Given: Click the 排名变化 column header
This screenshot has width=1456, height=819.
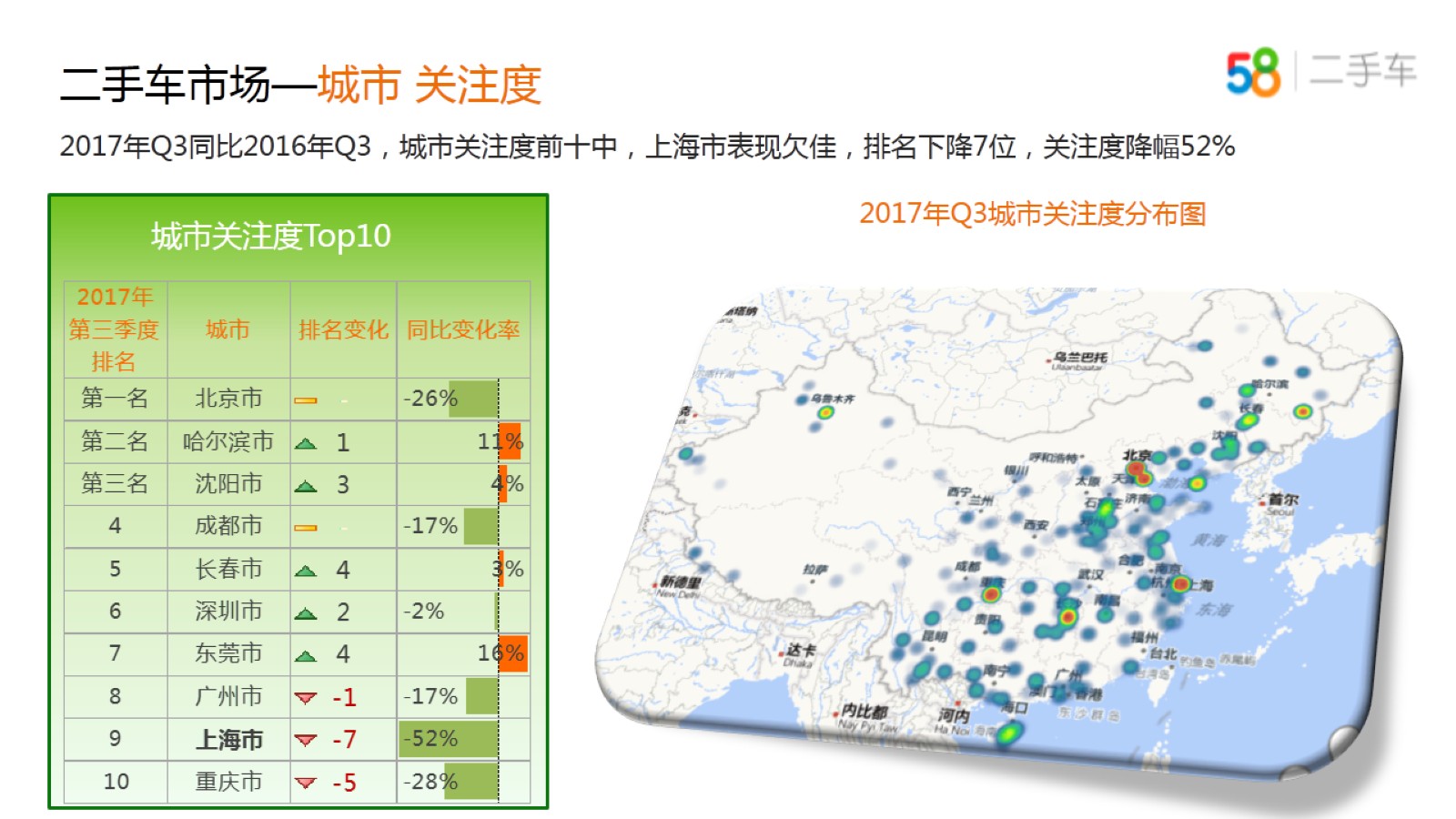Looking at the screenshot, I should pos(343,329).
